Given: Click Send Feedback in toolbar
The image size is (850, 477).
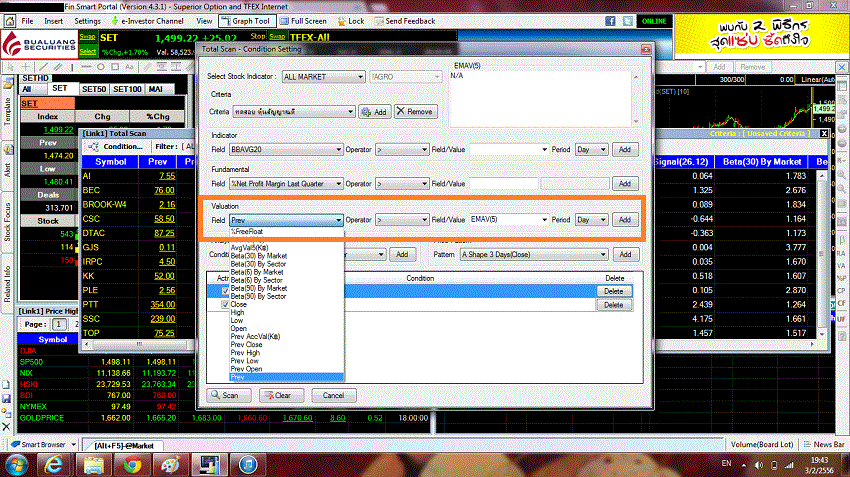Looking at the screenshot, I should click(405, 21).
